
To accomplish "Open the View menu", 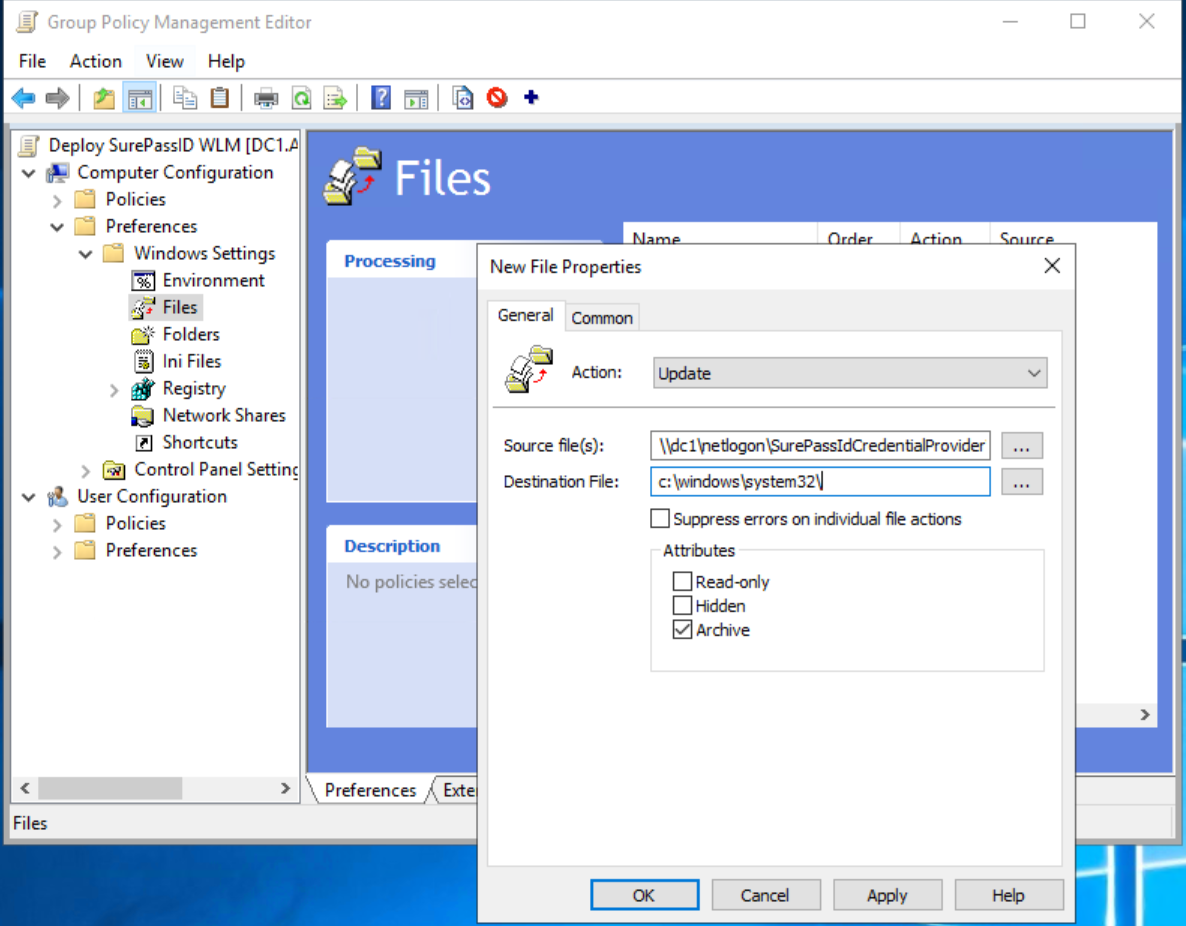I will [164, 61].
